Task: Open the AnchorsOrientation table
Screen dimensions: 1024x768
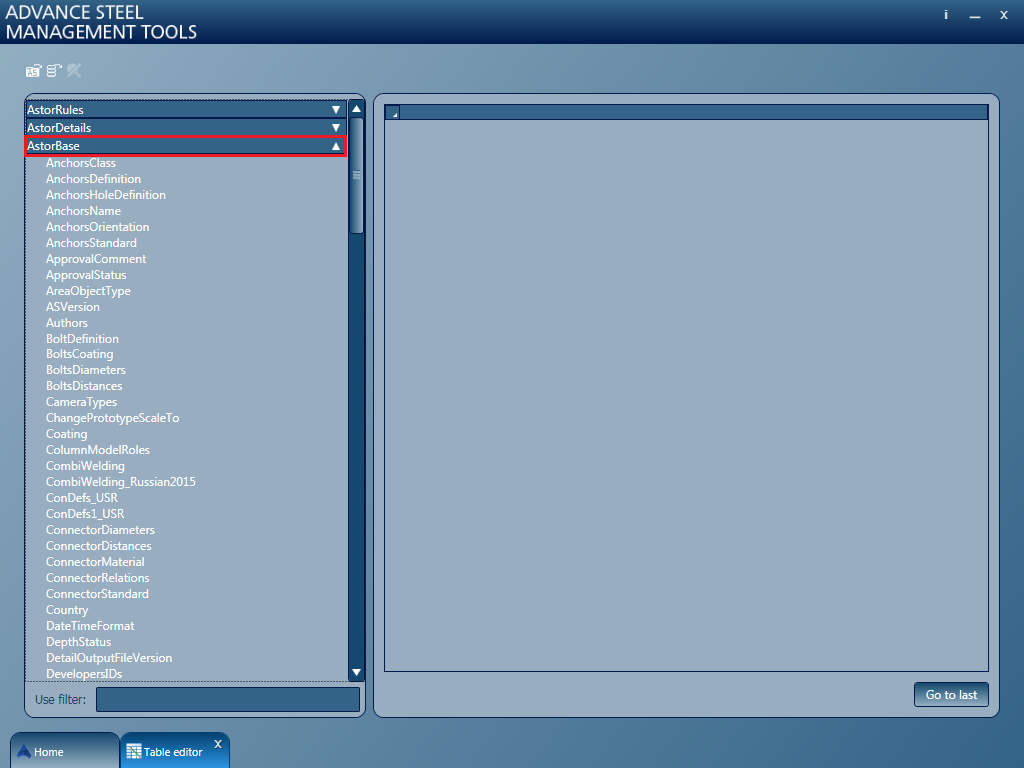Action: pyautogui.click(x=97, y=227)
